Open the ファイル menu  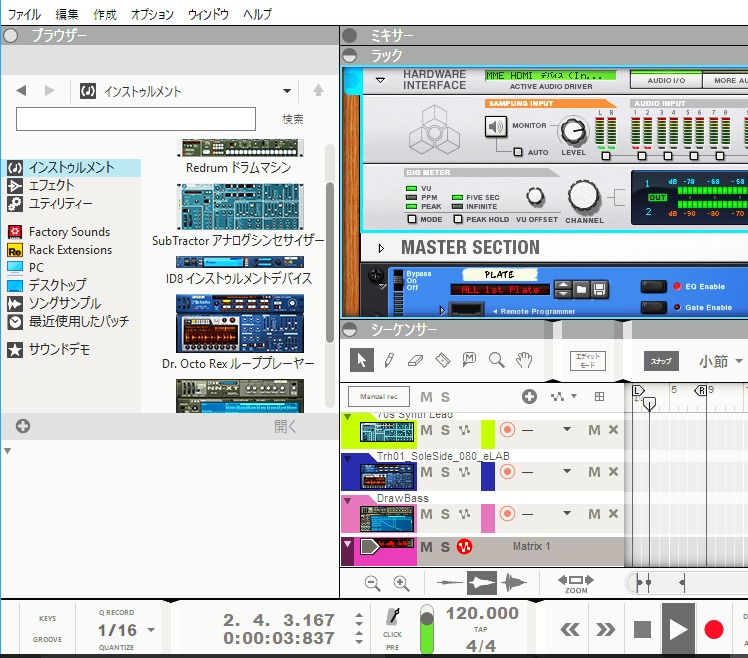(24, 14)
